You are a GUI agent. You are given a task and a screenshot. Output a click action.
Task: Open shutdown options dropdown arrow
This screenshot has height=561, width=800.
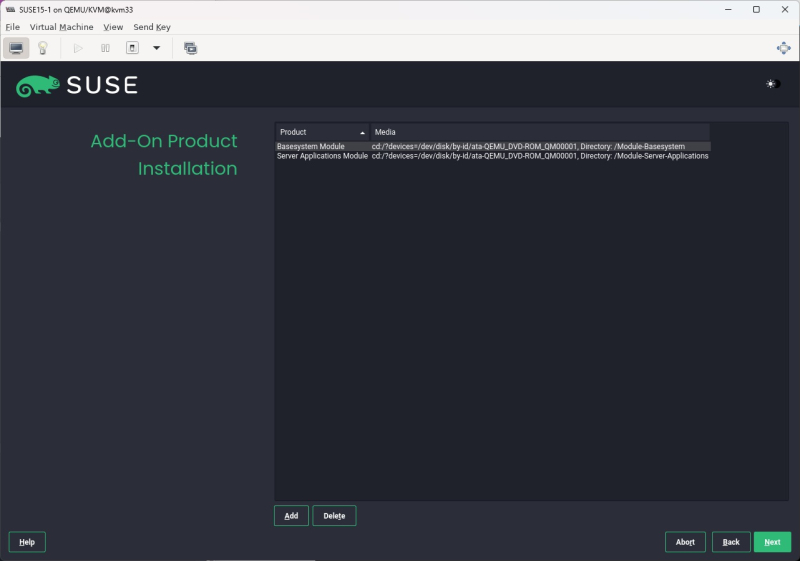(157, 48)
